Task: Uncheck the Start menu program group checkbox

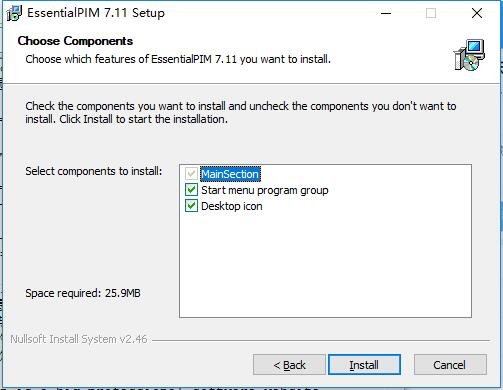Action: (x=191, y=190)
